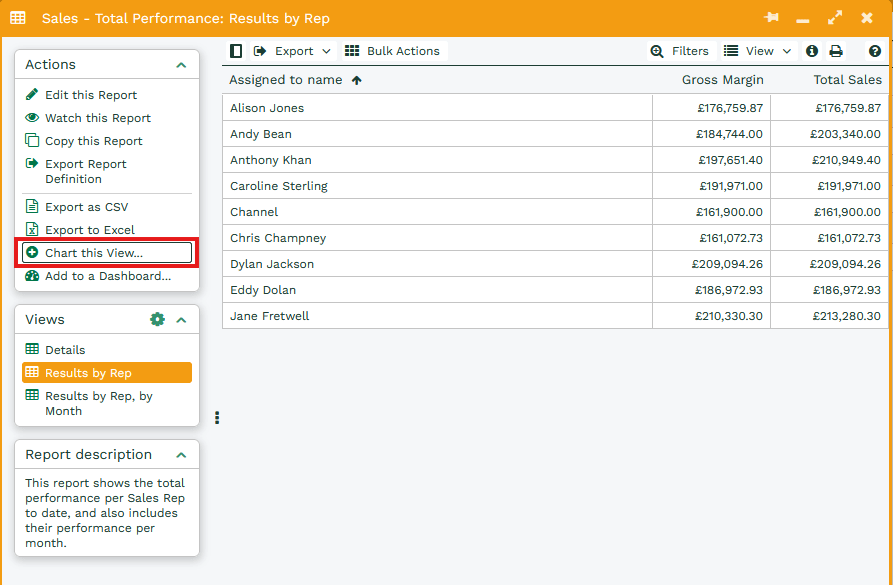Screen dimensions: 893x585
Task: Click the print report icon
Action: tap(836, 51)
